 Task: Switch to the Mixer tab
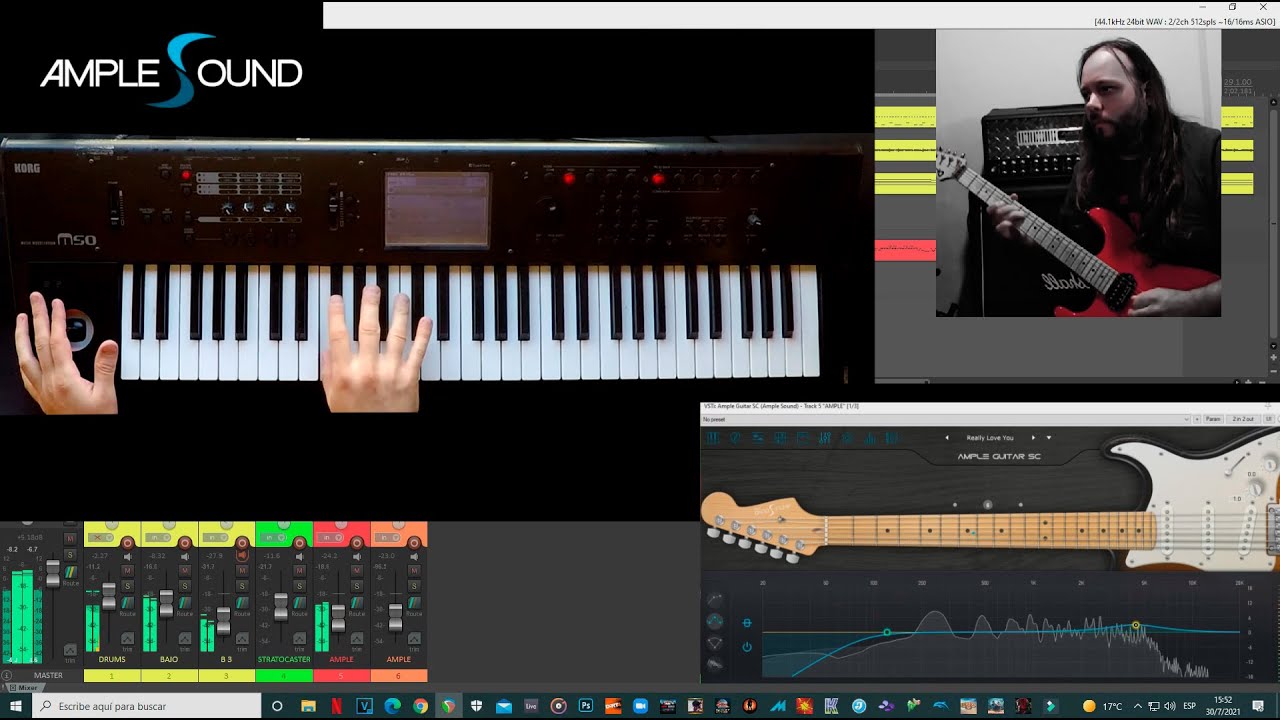(24, 687)
